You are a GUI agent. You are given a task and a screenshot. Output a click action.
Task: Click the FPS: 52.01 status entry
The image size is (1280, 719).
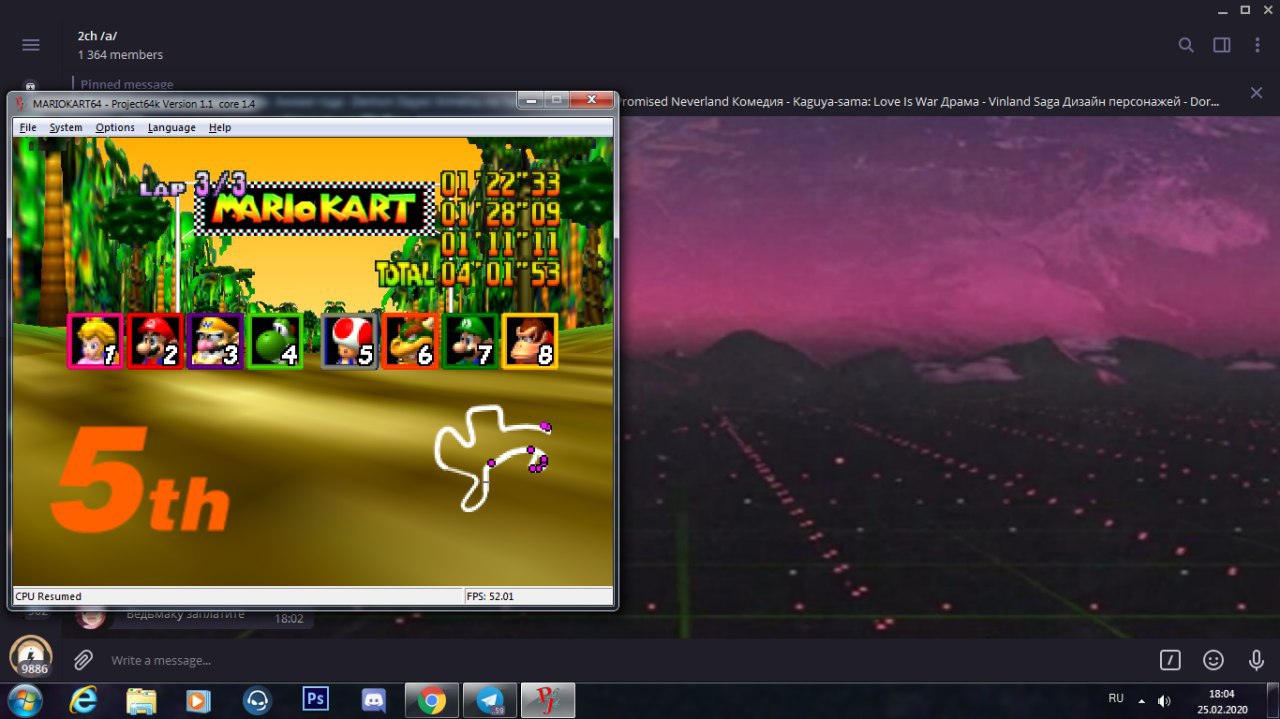click(x=490, y=596)
